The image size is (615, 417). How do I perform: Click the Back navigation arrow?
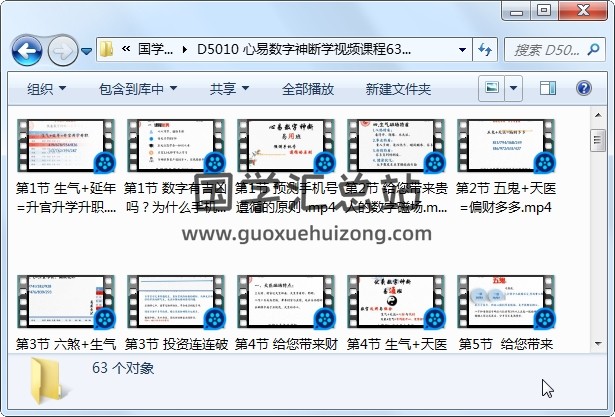[27, 49]
